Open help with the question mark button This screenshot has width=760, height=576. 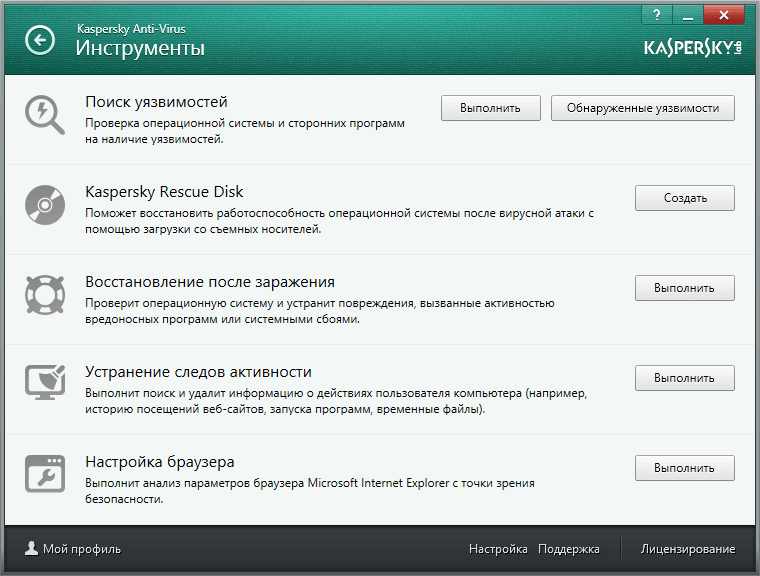click(x=657, y=15)
